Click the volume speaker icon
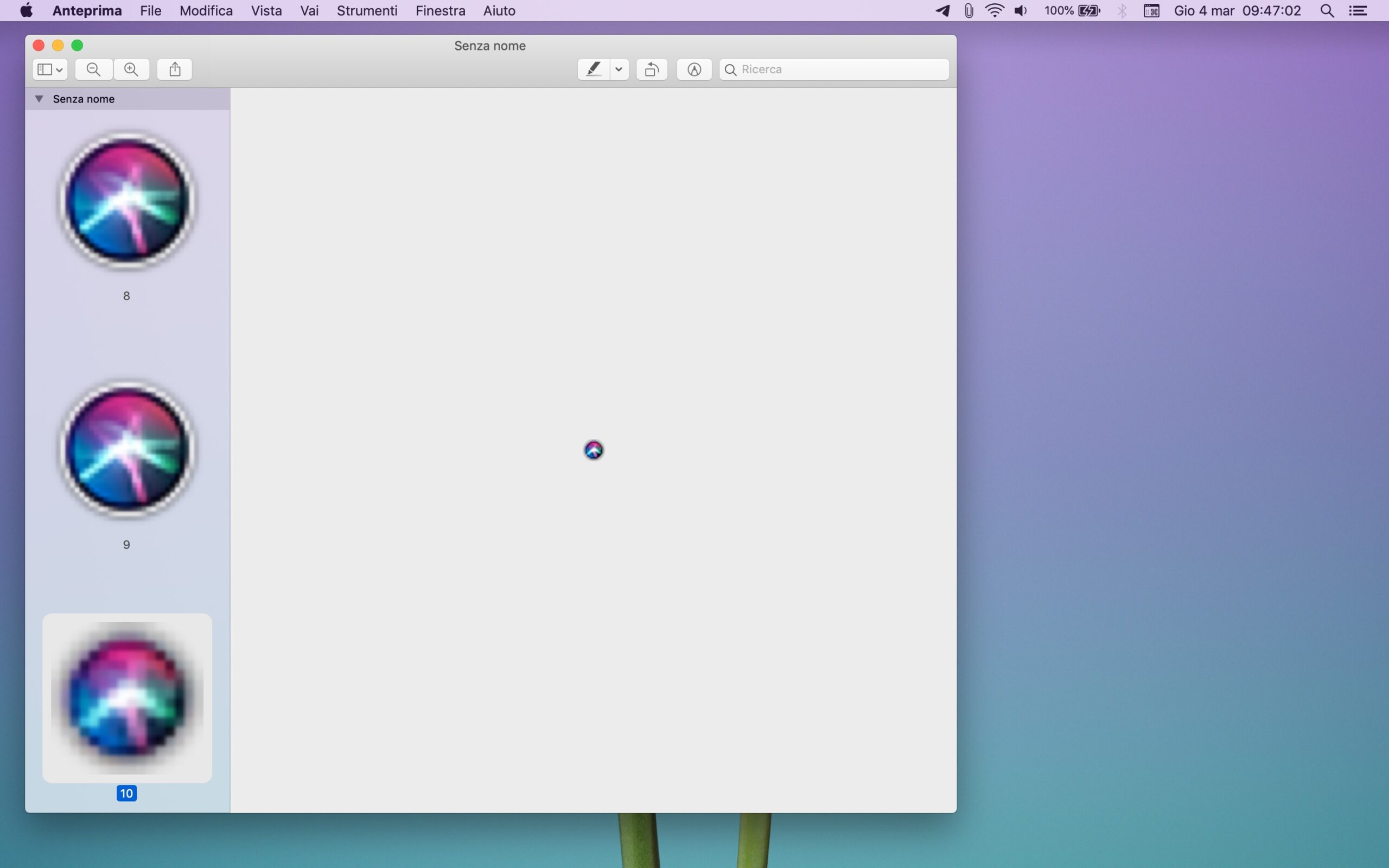The image size is (1389, 868). click(x=1021, y=11)
